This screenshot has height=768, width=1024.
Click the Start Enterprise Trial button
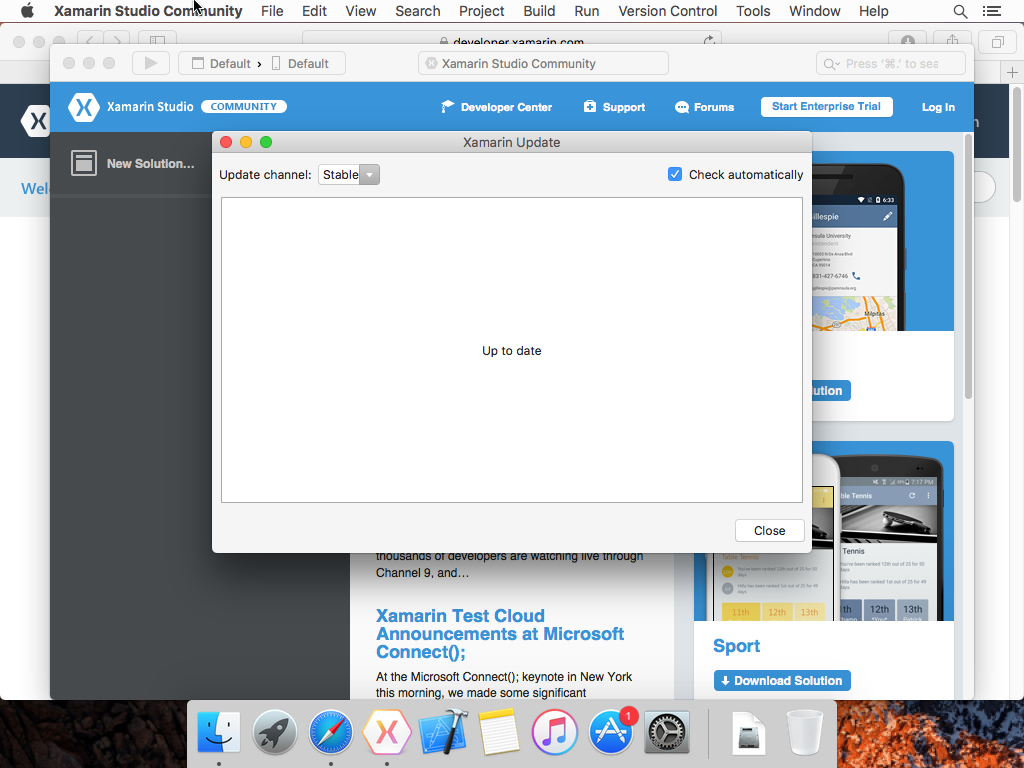[826, 107]
